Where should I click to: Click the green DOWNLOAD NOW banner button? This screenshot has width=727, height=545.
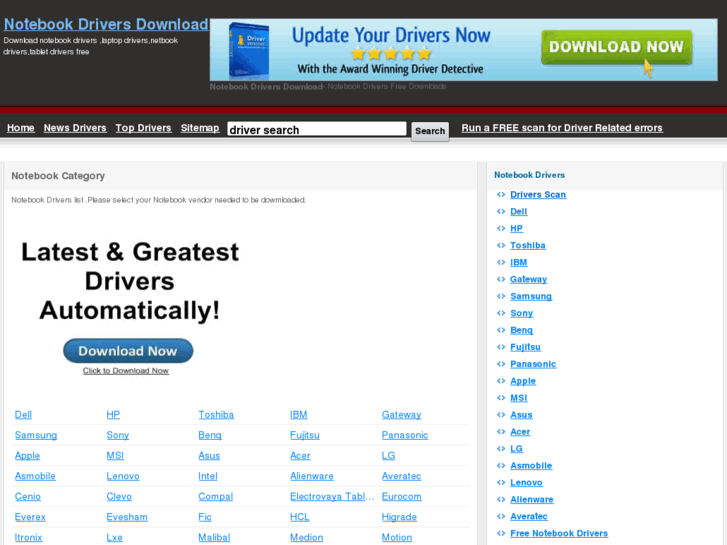click(x=616, y=47)
